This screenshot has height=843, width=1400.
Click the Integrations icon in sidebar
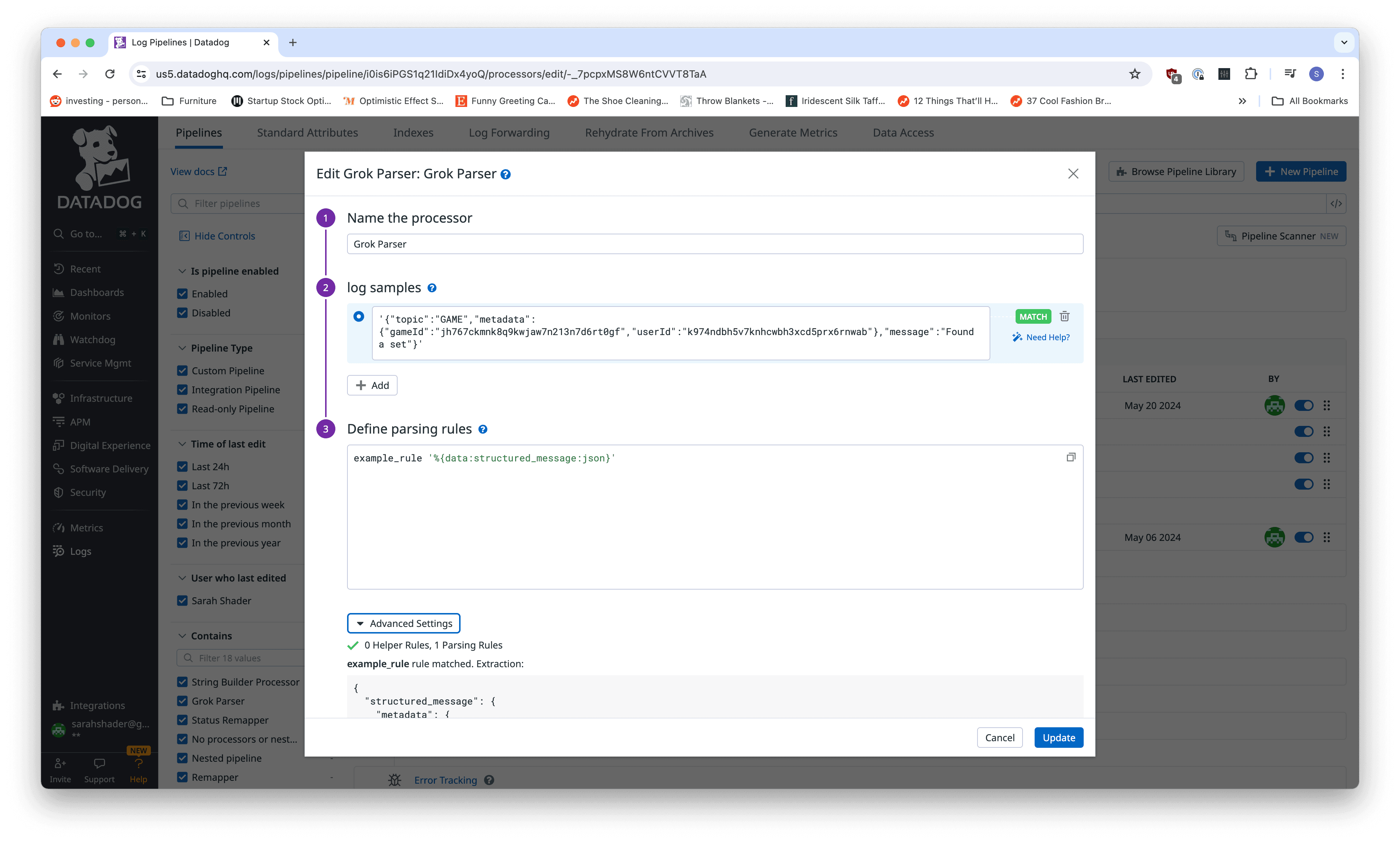click(x=58, y=705)
